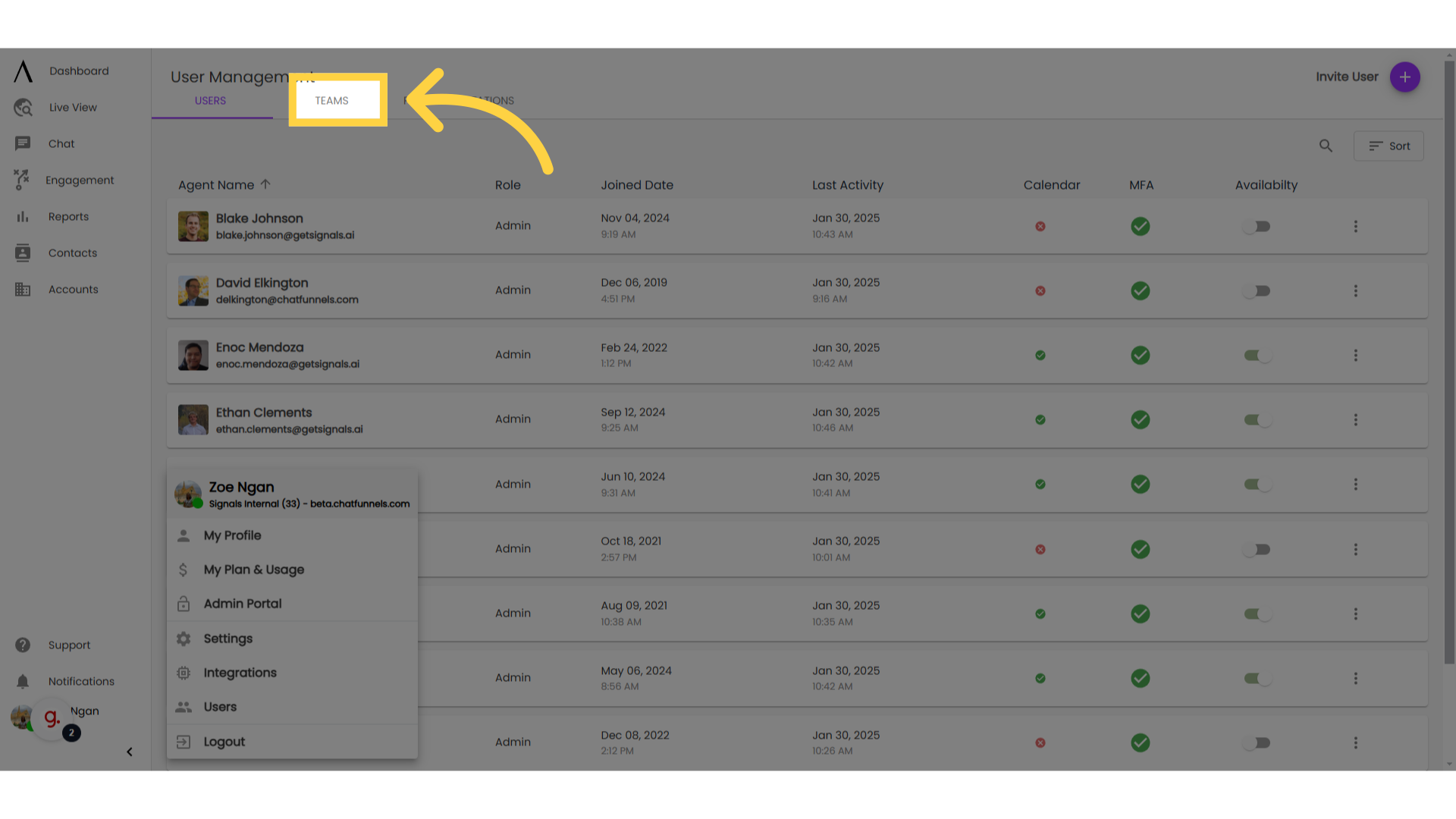The image size is (1456, 819).
Task: Open Contacts section
Action: pyautogui.click(x=72, y=253)
